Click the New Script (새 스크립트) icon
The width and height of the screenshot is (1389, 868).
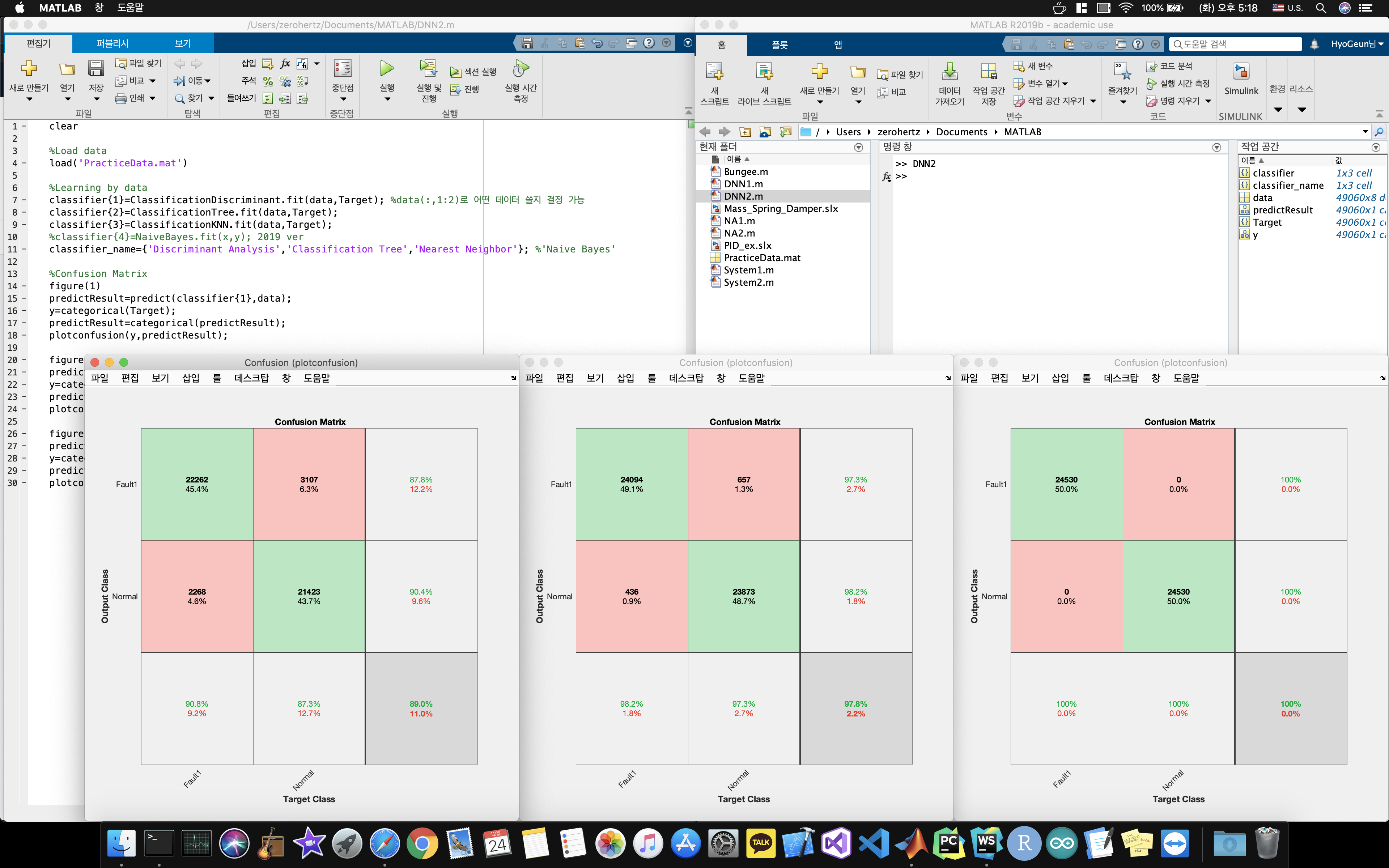[715, 71]
